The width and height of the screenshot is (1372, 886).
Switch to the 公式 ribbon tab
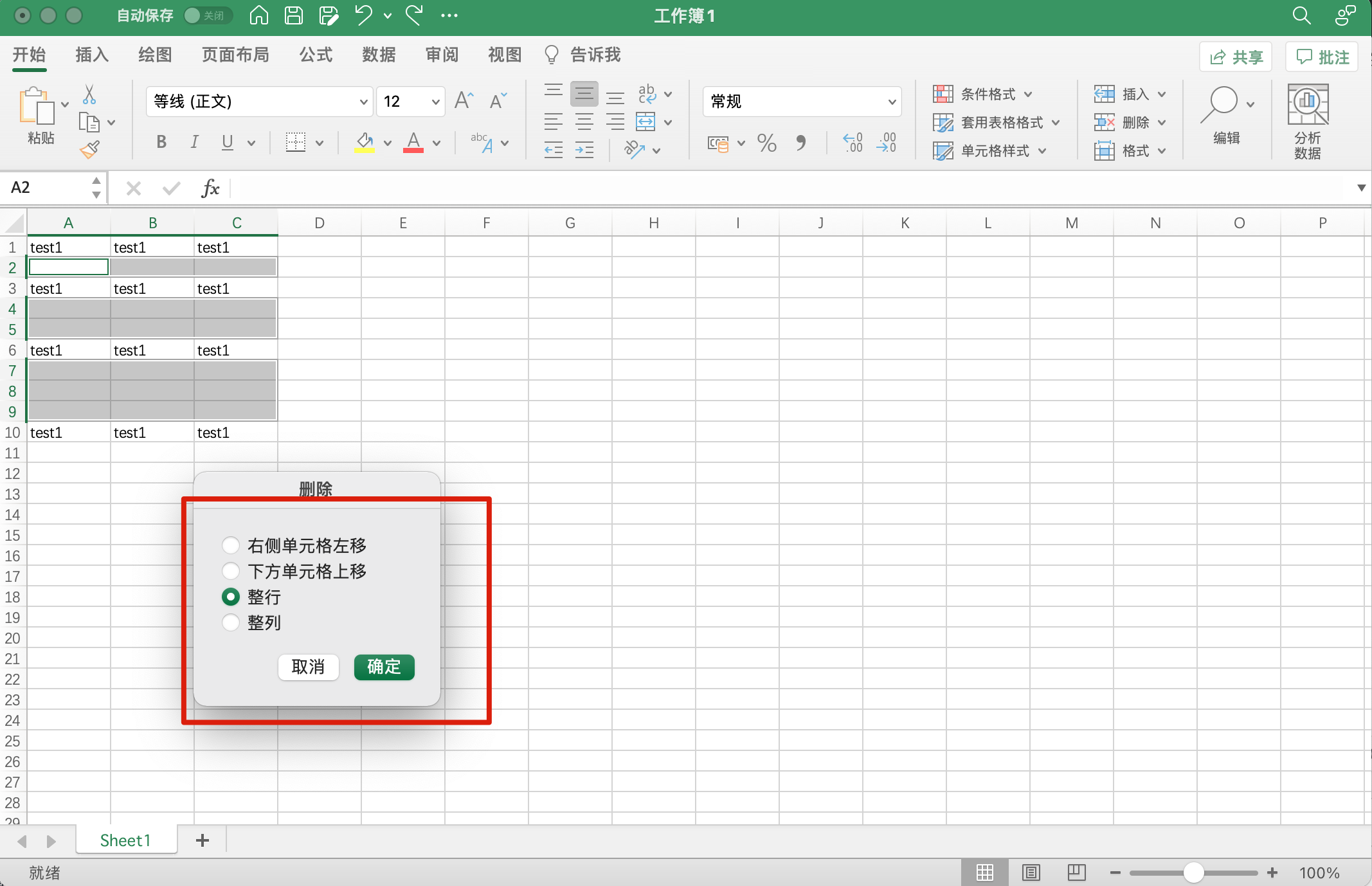tap(315, 55)
